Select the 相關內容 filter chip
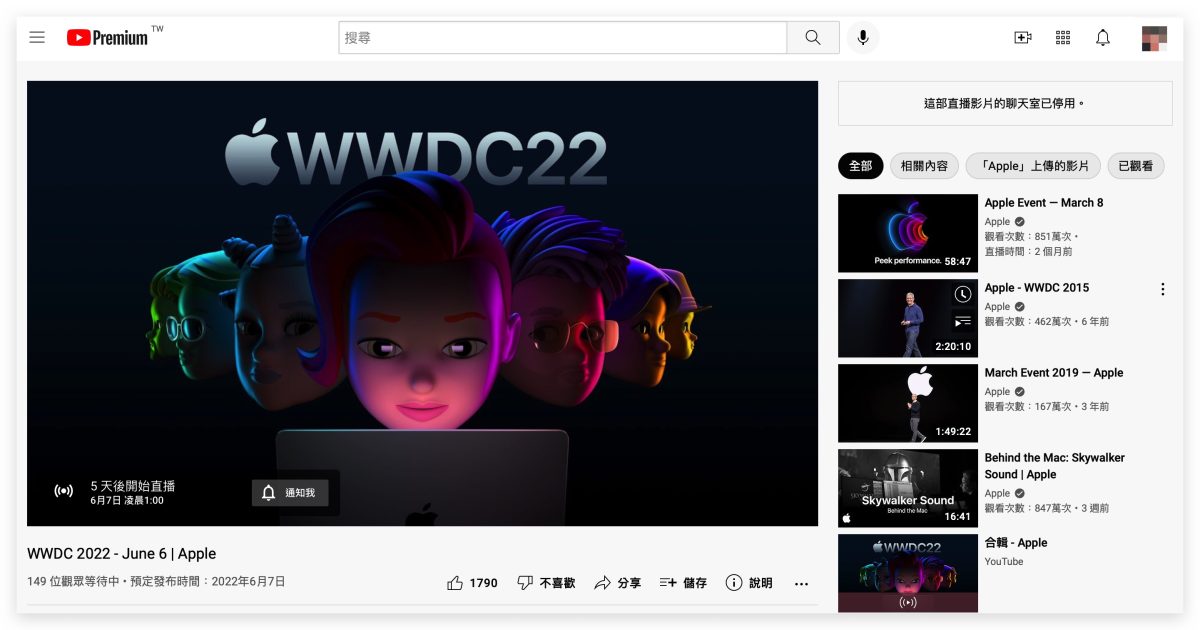 point(924,166)
